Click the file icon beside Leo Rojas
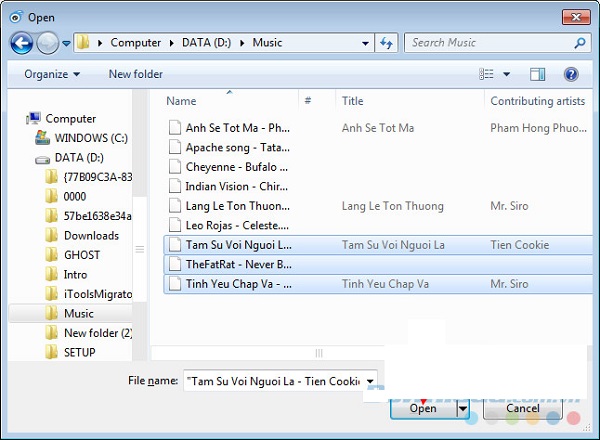Image resolution: width=600 pixels, height=440 pixels. [175, 225]
